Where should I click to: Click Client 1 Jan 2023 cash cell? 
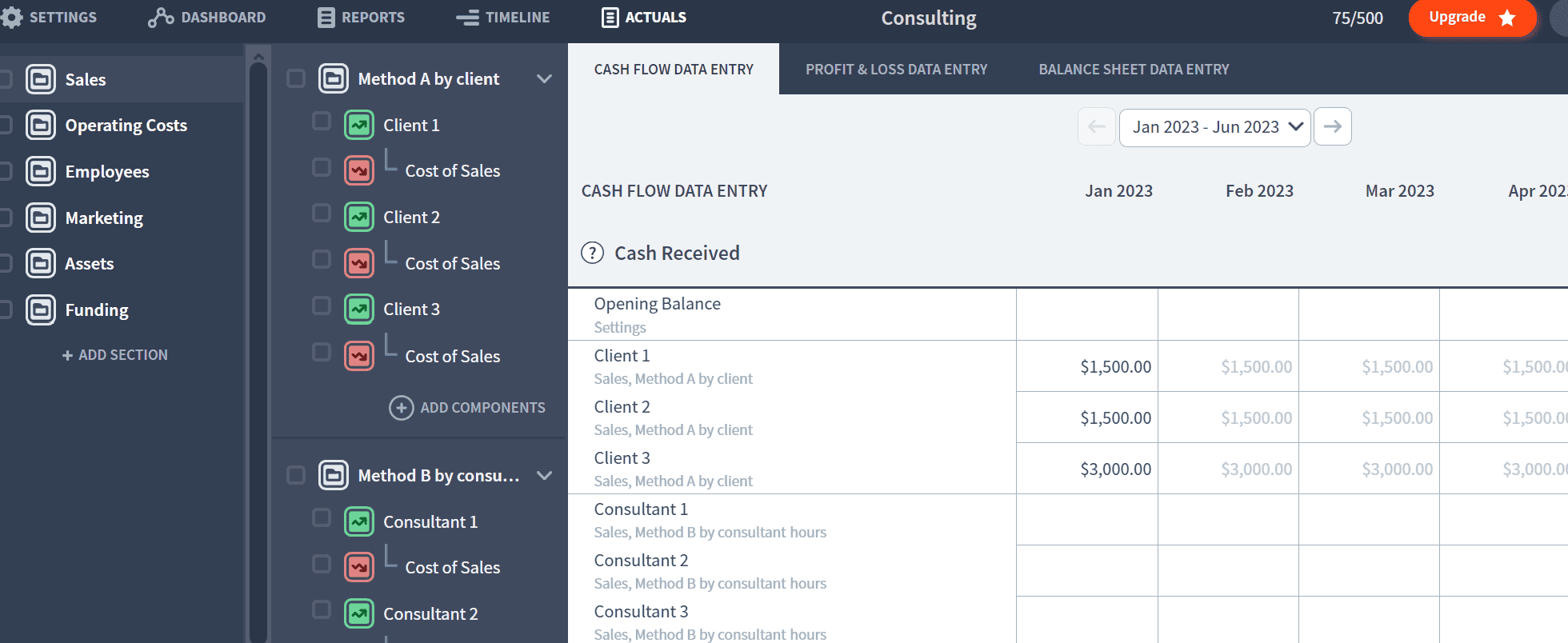(1087, 366)
